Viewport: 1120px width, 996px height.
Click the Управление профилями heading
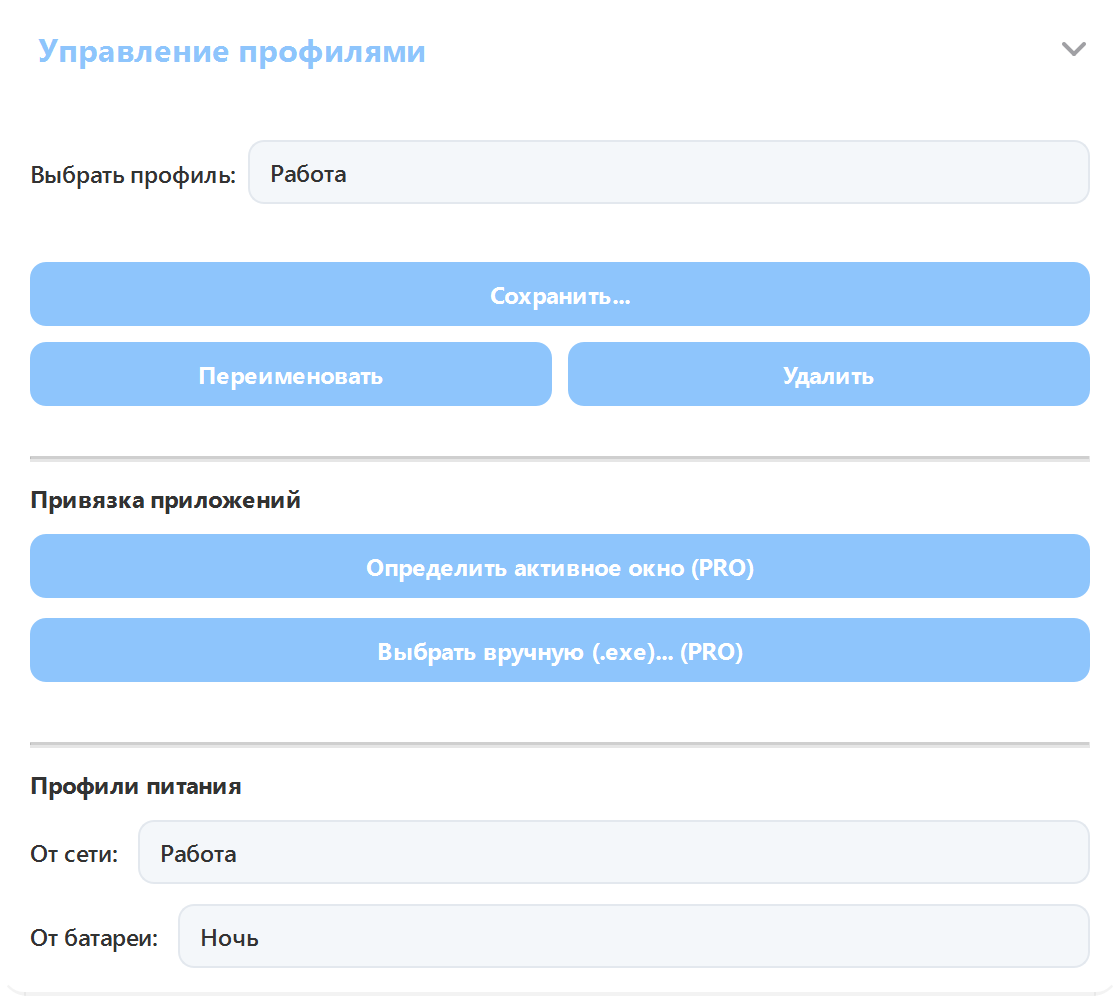(231, 51)
